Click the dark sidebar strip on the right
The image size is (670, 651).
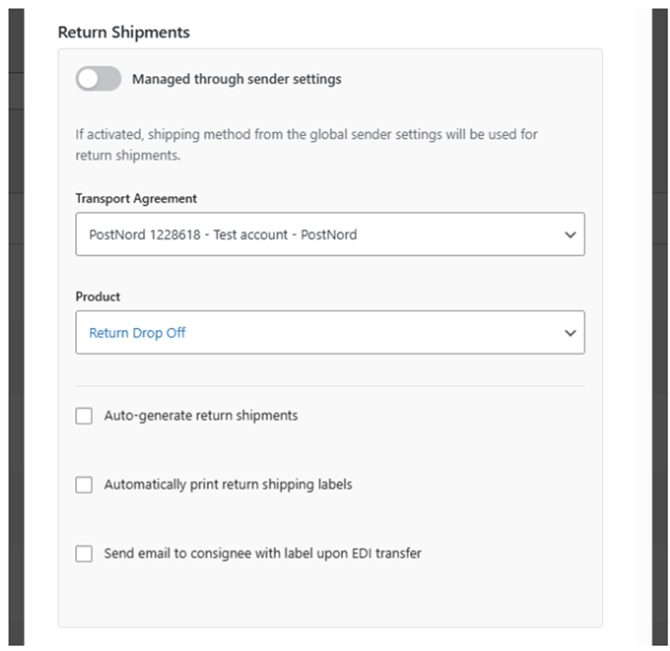tap(659, 327)
